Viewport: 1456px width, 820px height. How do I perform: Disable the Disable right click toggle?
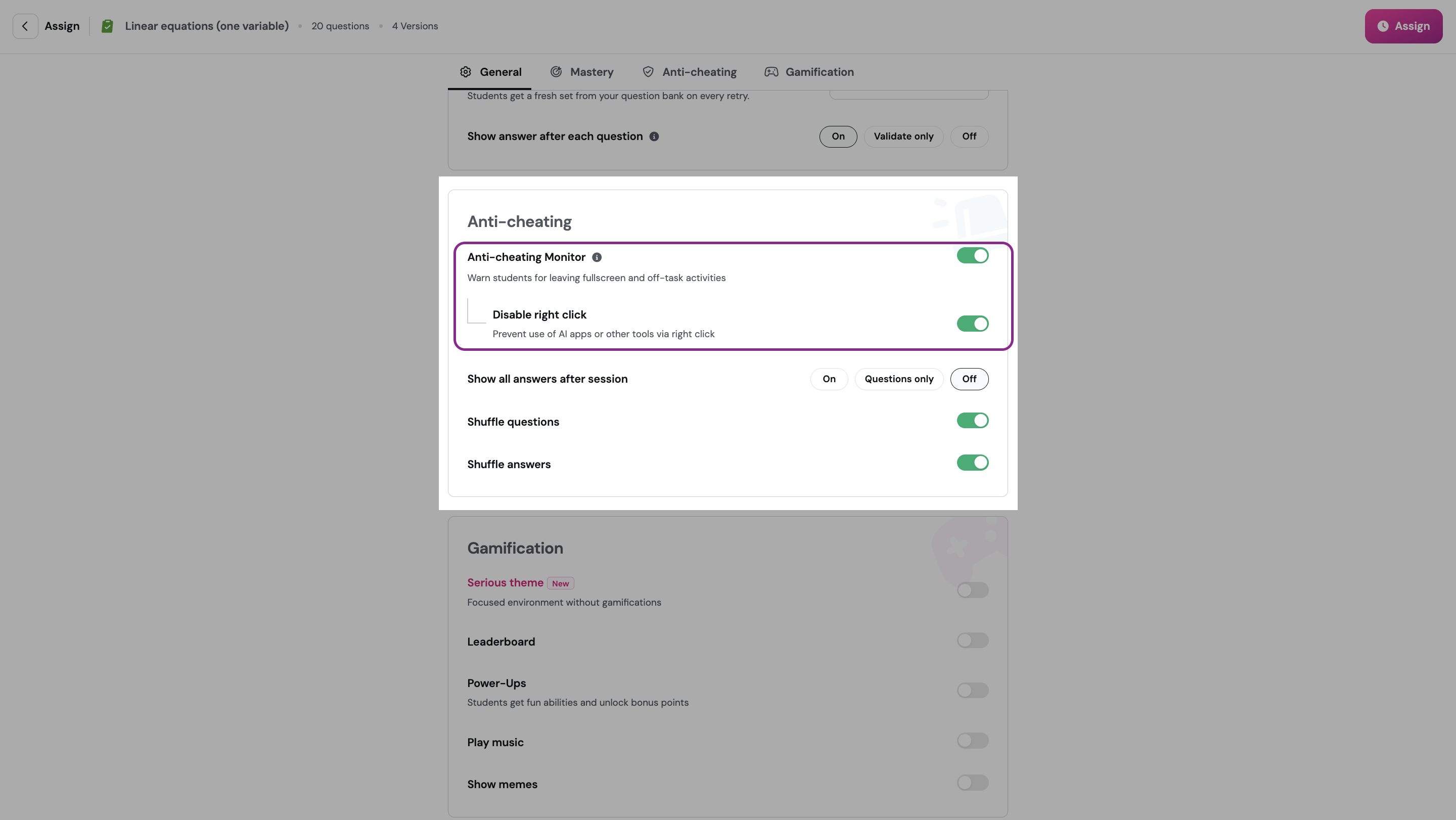pyautogui.click(x=972, y=324)
